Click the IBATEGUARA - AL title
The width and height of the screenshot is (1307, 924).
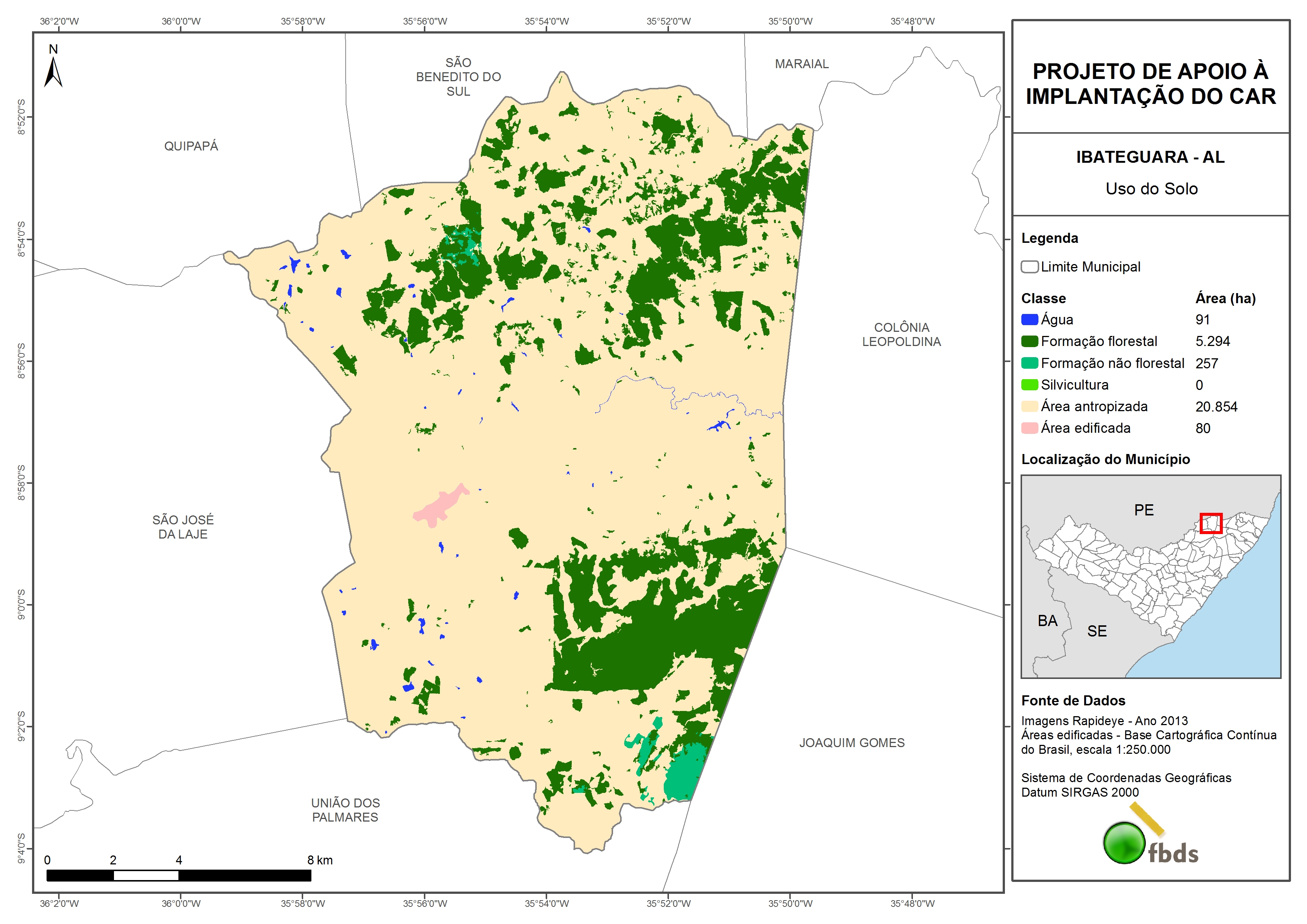1150,157
